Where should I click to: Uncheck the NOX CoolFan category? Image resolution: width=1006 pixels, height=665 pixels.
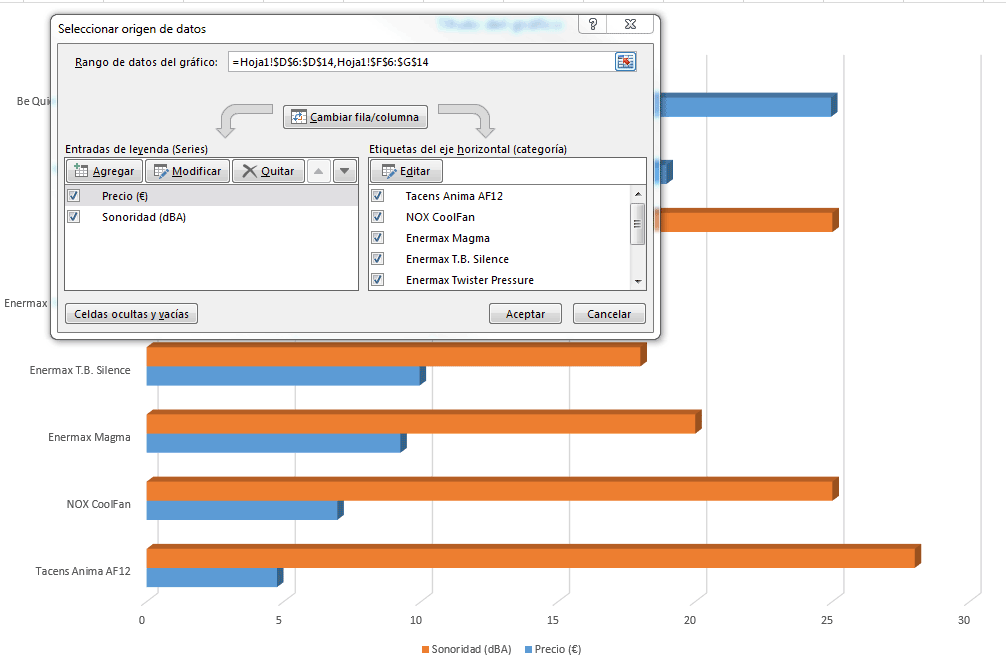[378, 217]
